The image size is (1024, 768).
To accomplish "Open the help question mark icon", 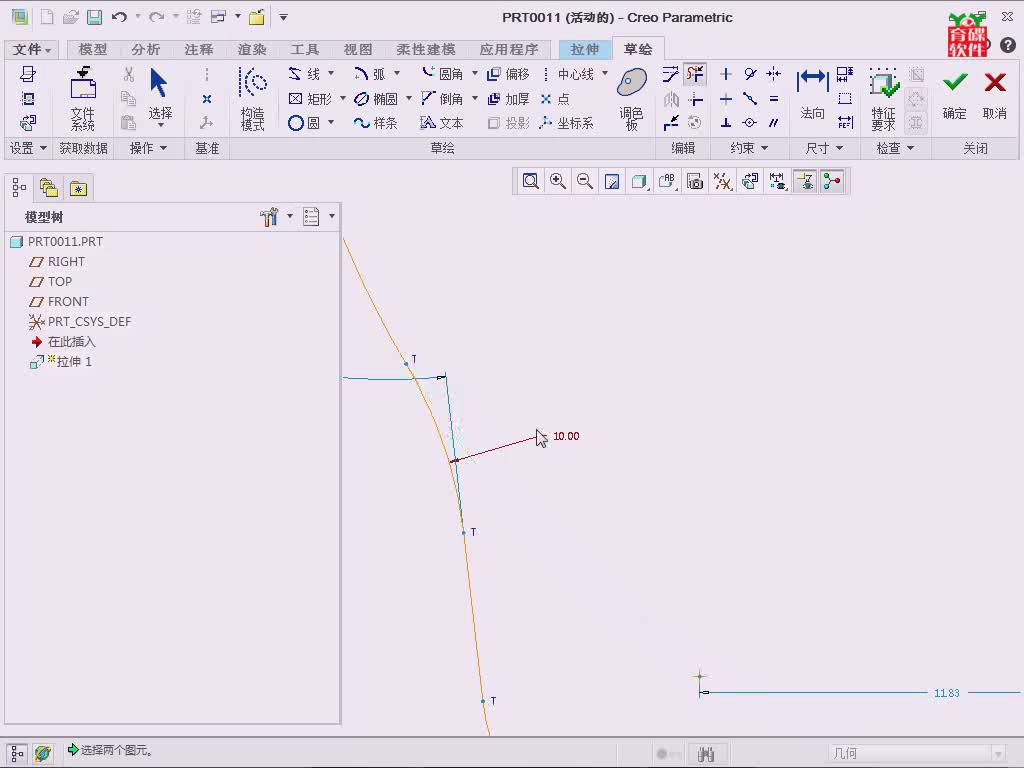I will (1008, 44).
